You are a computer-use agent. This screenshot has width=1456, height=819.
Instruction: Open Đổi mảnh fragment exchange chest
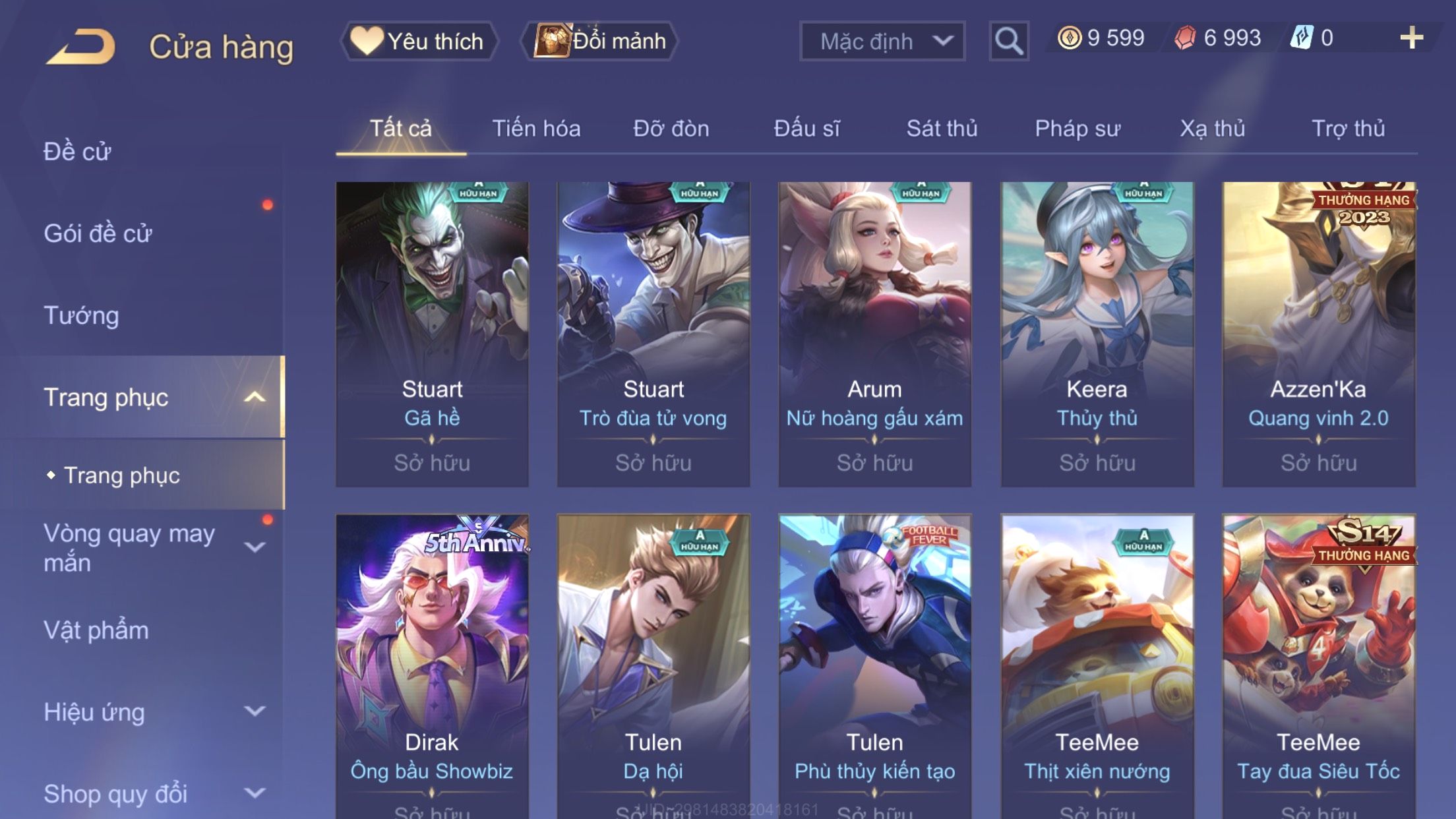tap(599, 41)
